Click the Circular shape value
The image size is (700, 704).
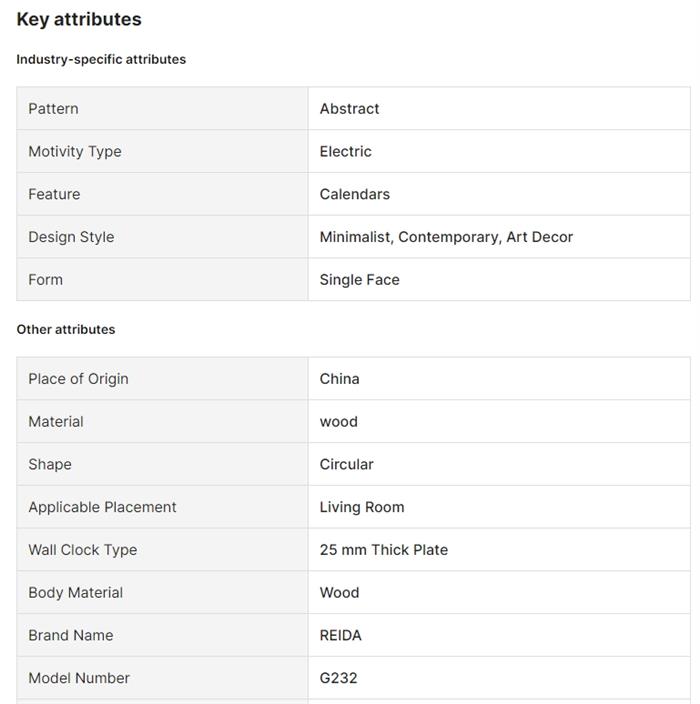(x=346, y=464)
